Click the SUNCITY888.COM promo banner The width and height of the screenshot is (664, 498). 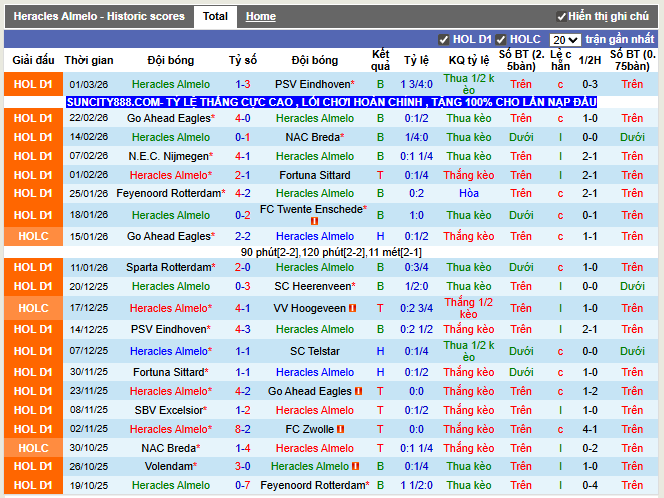(331, 102)
